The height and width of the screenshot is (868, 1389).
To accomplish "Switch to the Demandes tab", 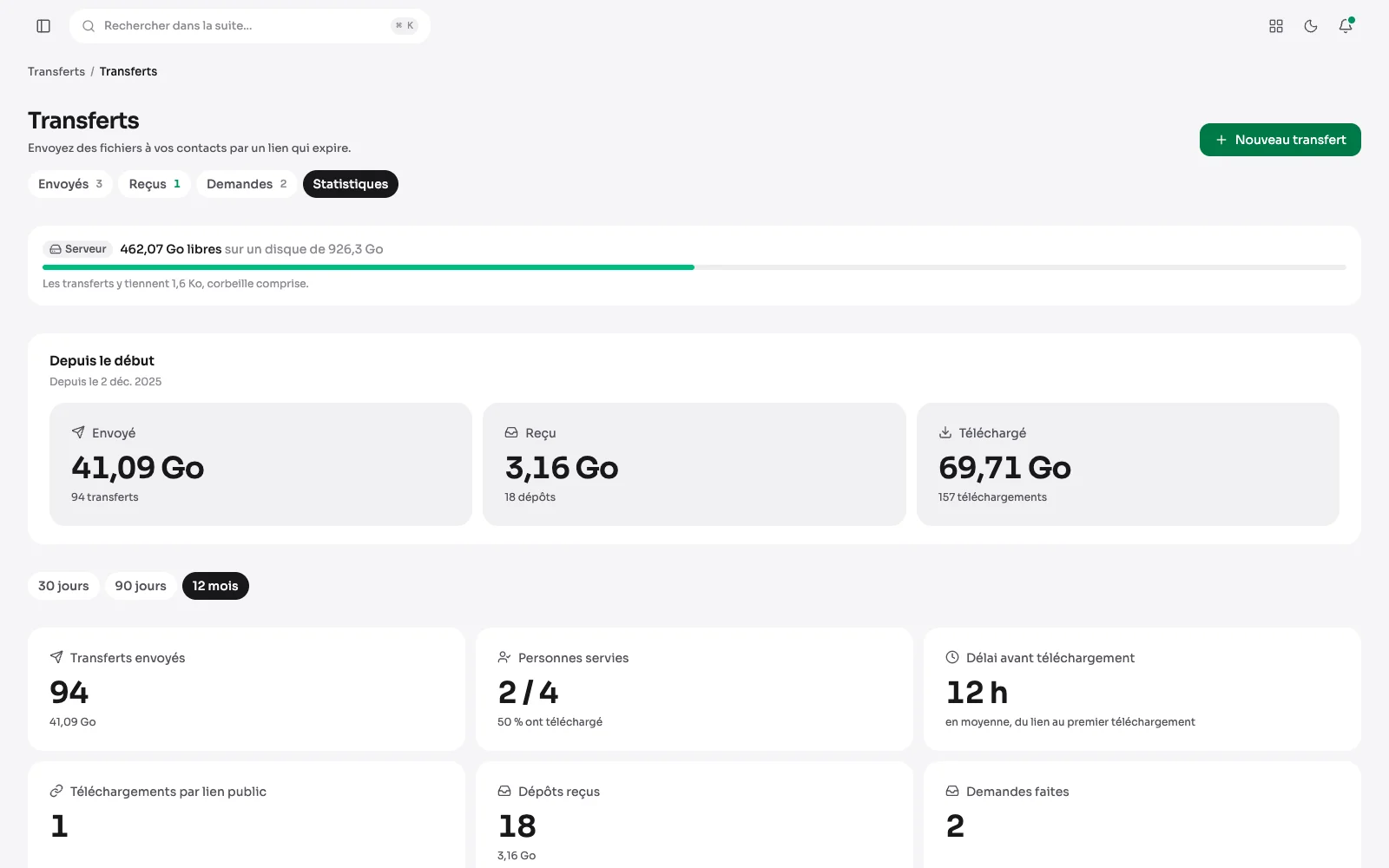I will coord(247,184).
